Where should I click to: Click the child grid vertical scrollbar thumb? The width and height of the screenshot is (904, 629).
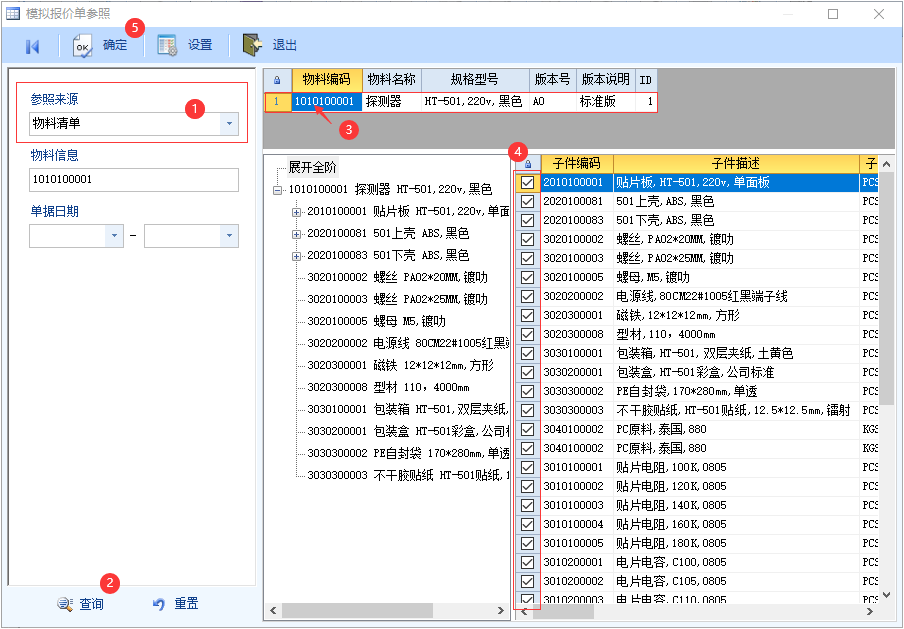pos(886,288)
